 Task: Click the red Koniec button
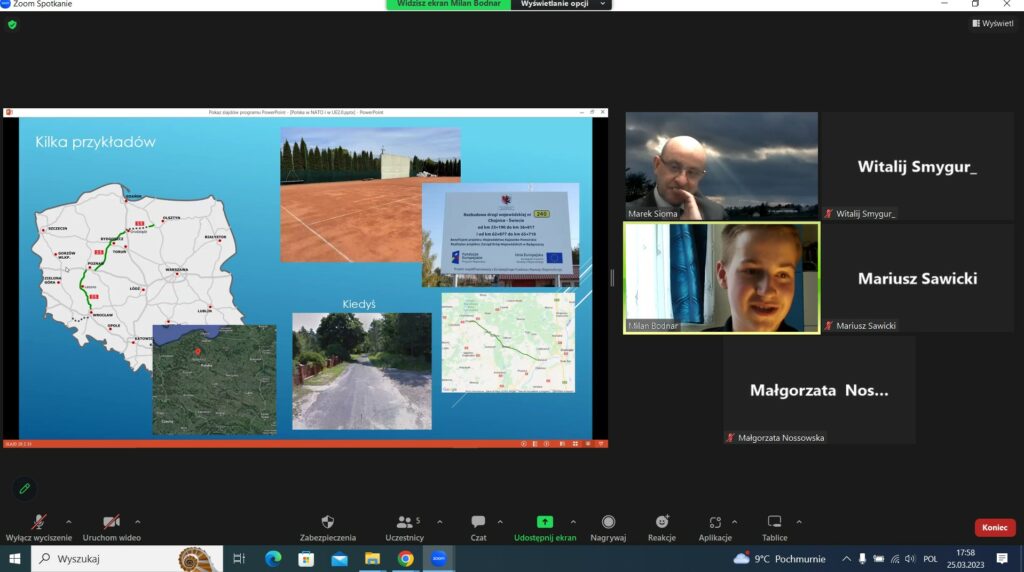[x=994, y=527]
